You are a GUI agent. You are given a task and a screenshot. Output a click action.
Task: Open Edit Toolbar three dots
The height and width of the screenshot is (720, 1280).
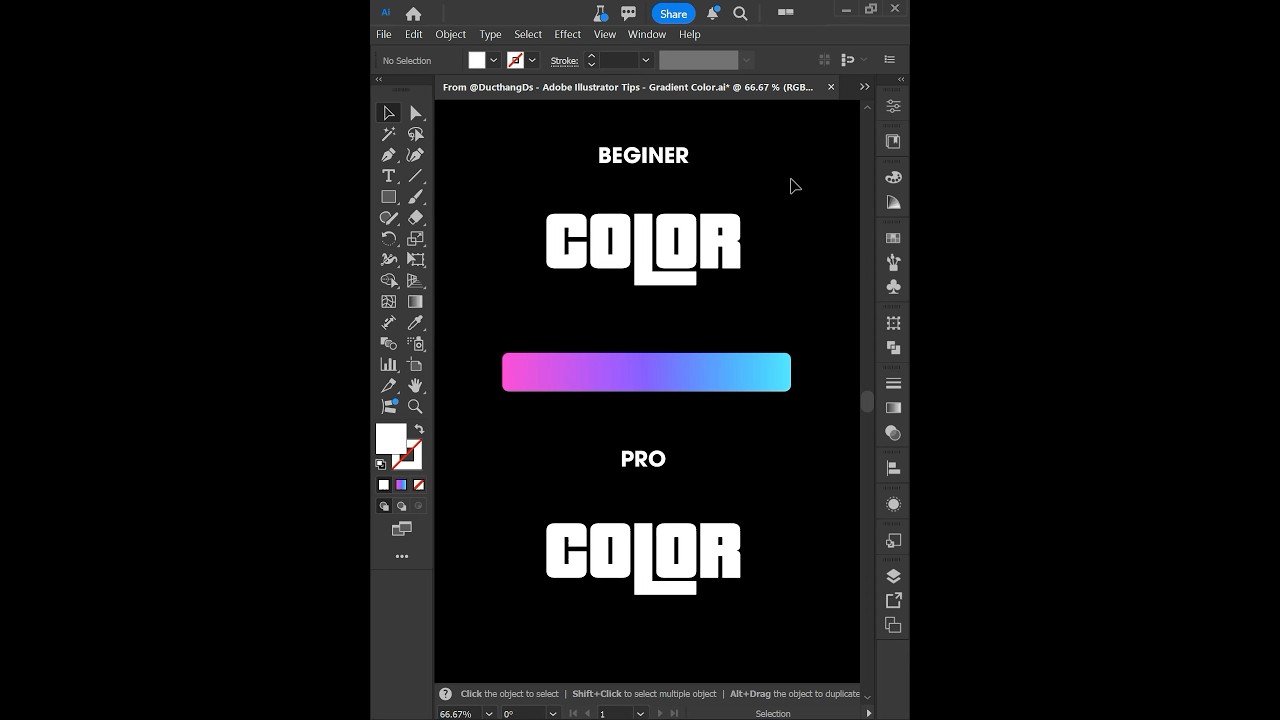[x=402, y=556]
